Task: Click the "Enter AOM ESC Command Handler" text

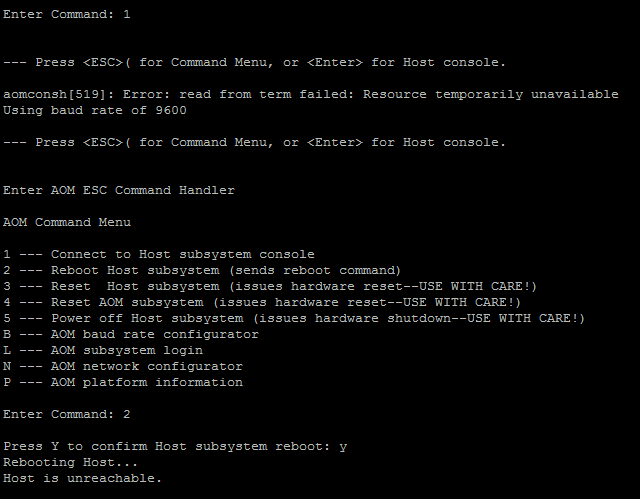Action: tap(119, 190)
